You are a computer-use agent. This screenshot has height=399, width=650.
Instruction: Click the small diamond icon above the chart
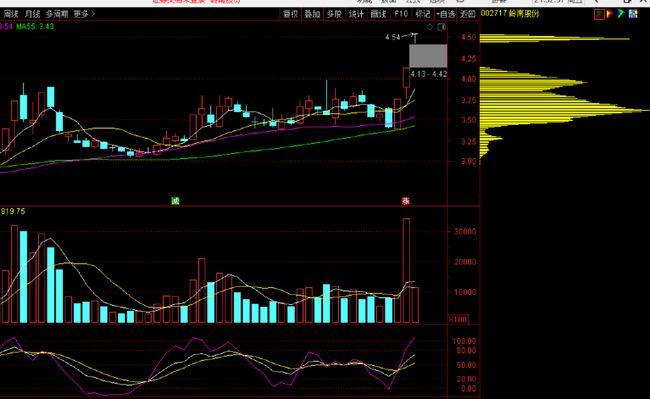point(430,27)
